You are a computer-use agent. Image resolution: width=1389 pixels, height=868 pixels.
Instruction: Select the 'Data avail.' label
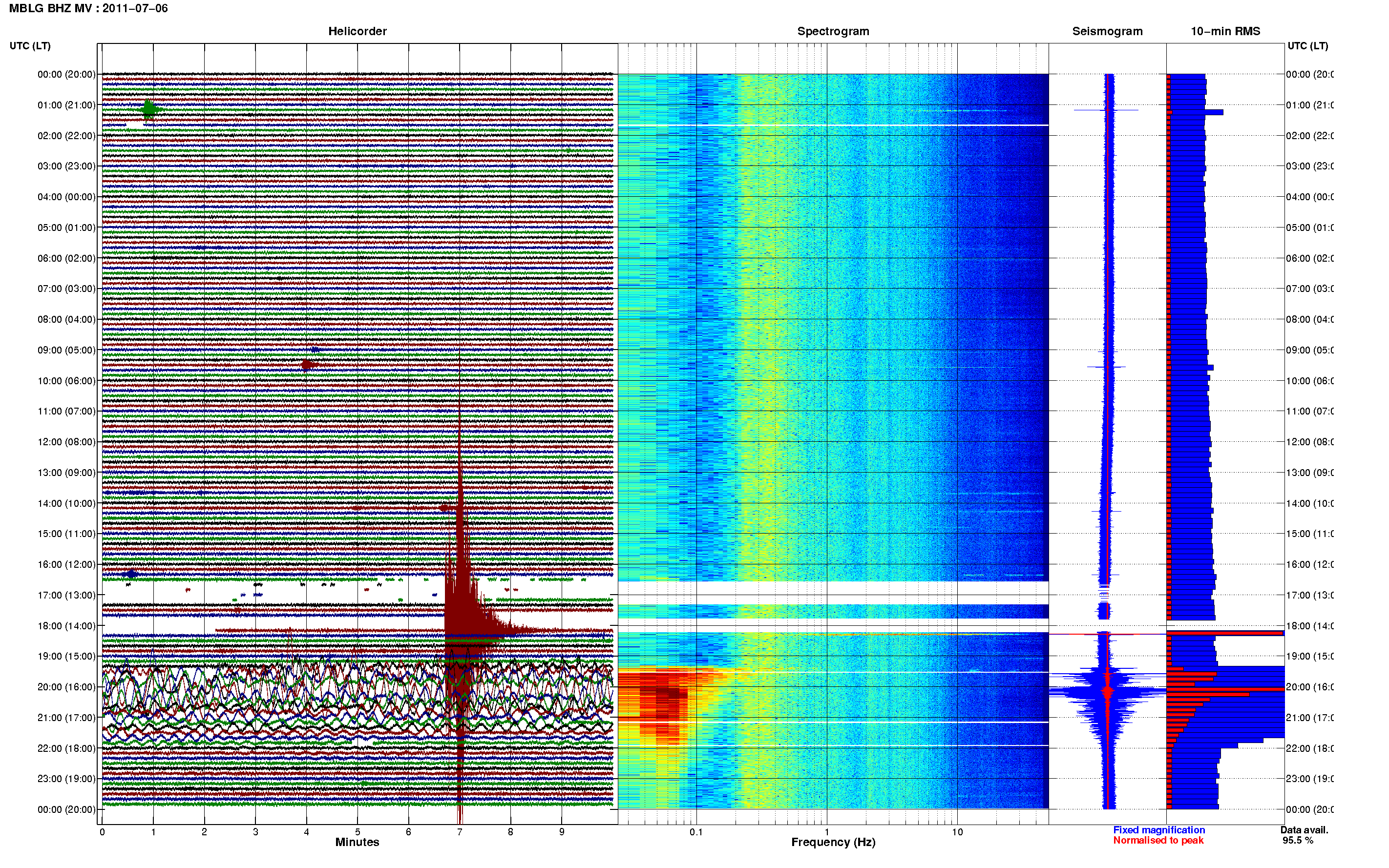1304,830
